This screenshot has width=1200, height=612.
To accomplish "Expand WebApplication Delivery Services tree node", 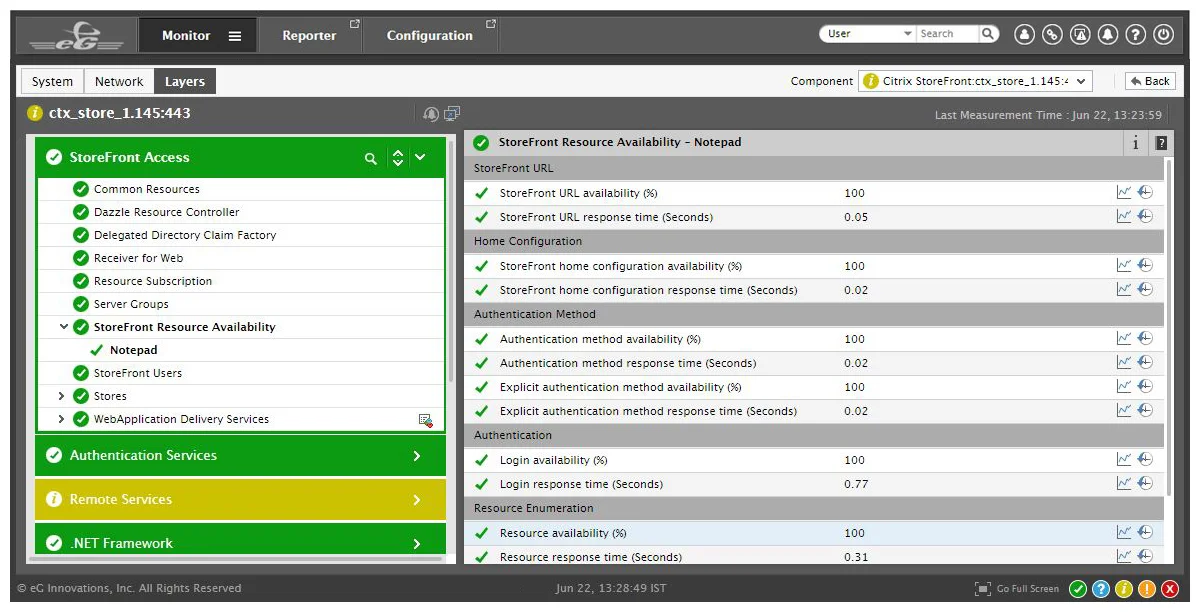I will point(62,419).
